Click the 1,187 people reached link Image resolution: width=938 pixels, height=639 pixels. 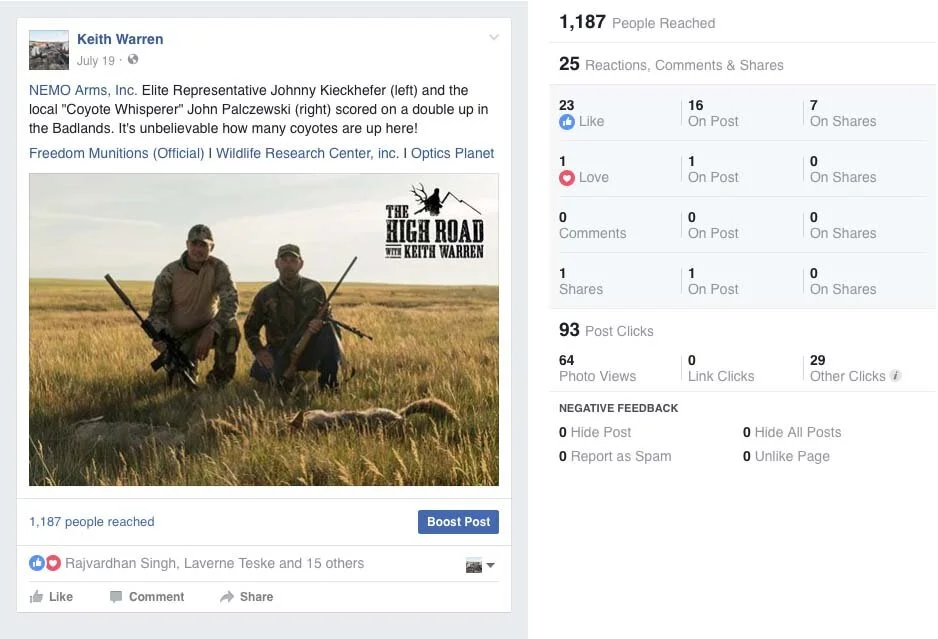[92, 522]
